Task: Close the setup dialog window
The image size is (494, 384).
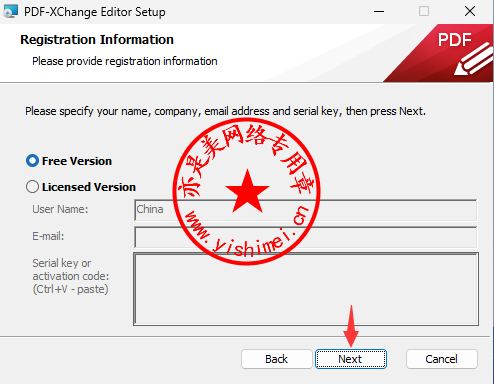Action: pyautogui.click(x=470, y=11)
